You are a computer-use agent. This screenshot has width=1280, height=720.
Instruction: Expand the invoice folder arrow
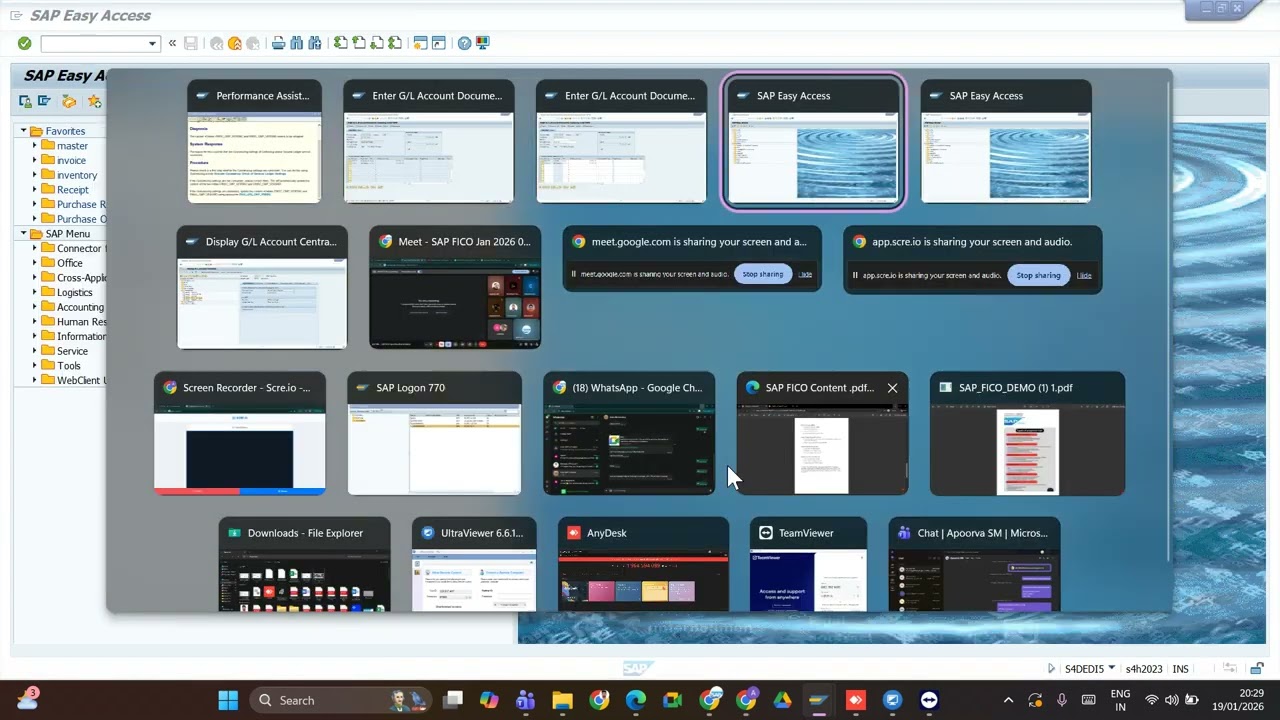pyautogui.click(x=34, y=160)
